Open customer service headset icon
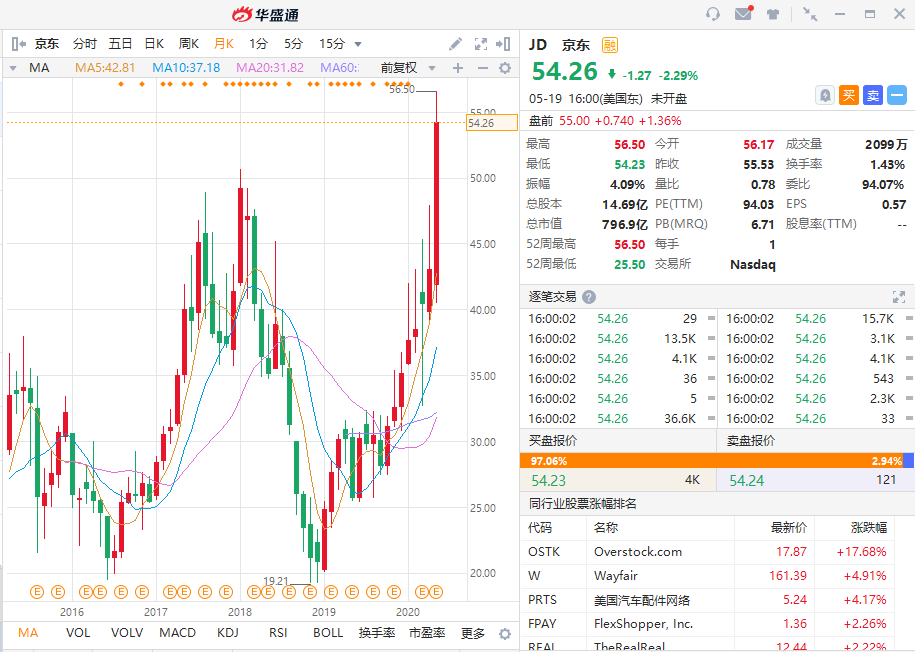This screenshot has width=915, height=652. tap(713, 14)
